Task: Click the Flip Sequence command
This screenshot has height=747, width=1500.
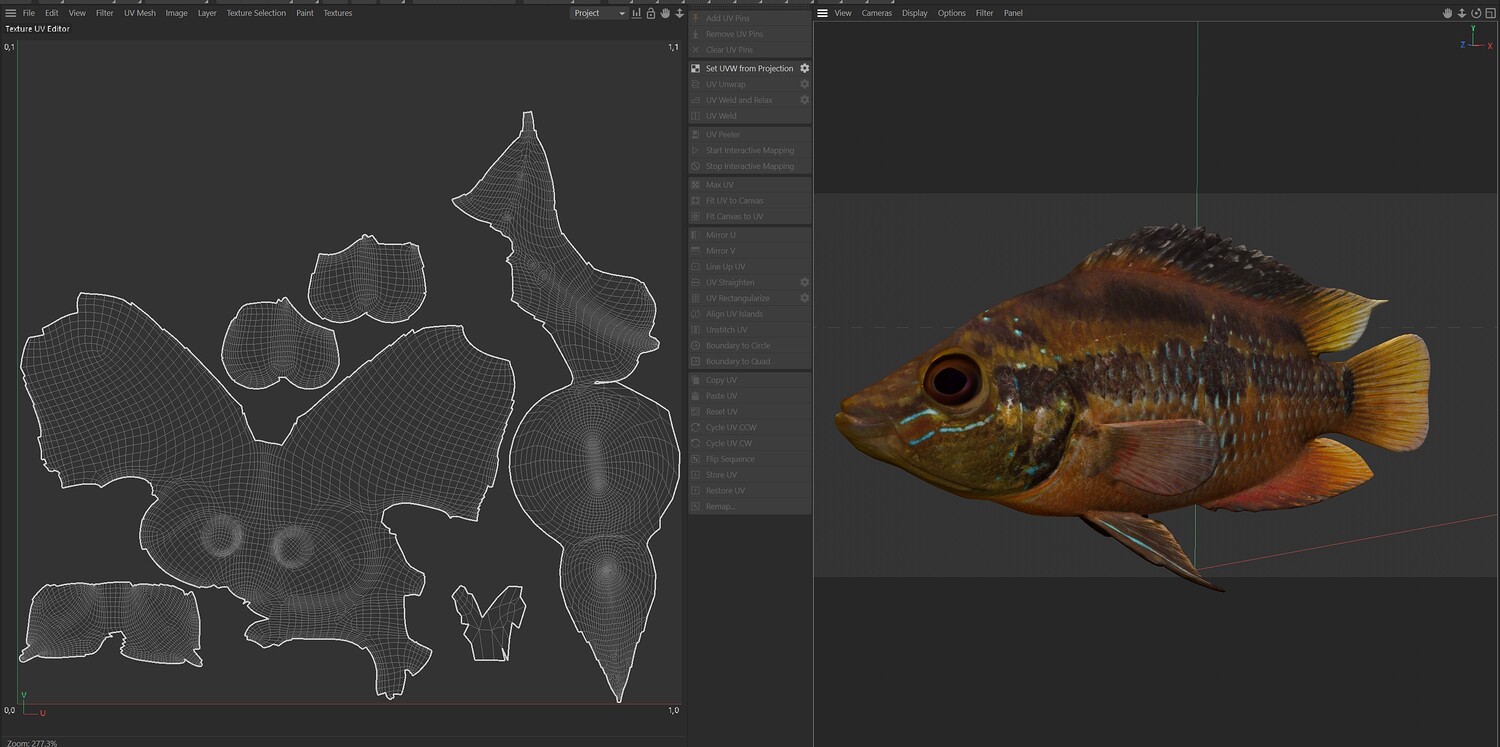Action: click(x=750, y=459)
